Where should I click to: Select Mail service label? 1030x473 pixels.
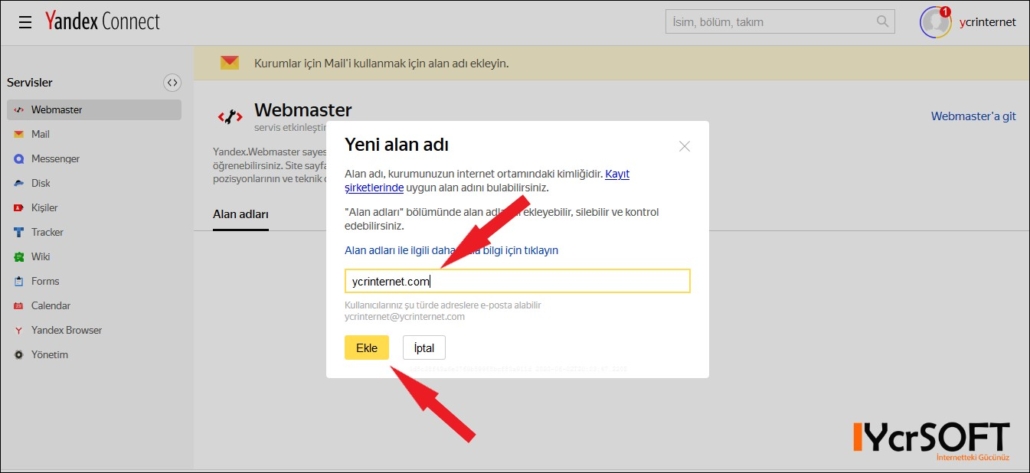tap(40, 134)
